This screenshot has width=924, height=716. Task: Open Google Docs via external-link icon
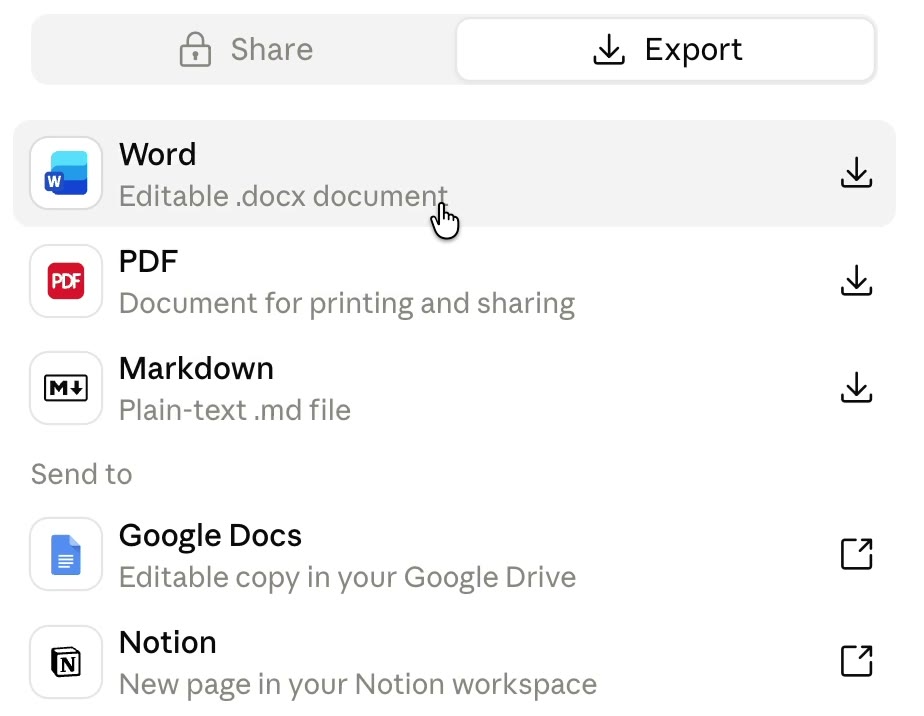[x=856, y=554]
